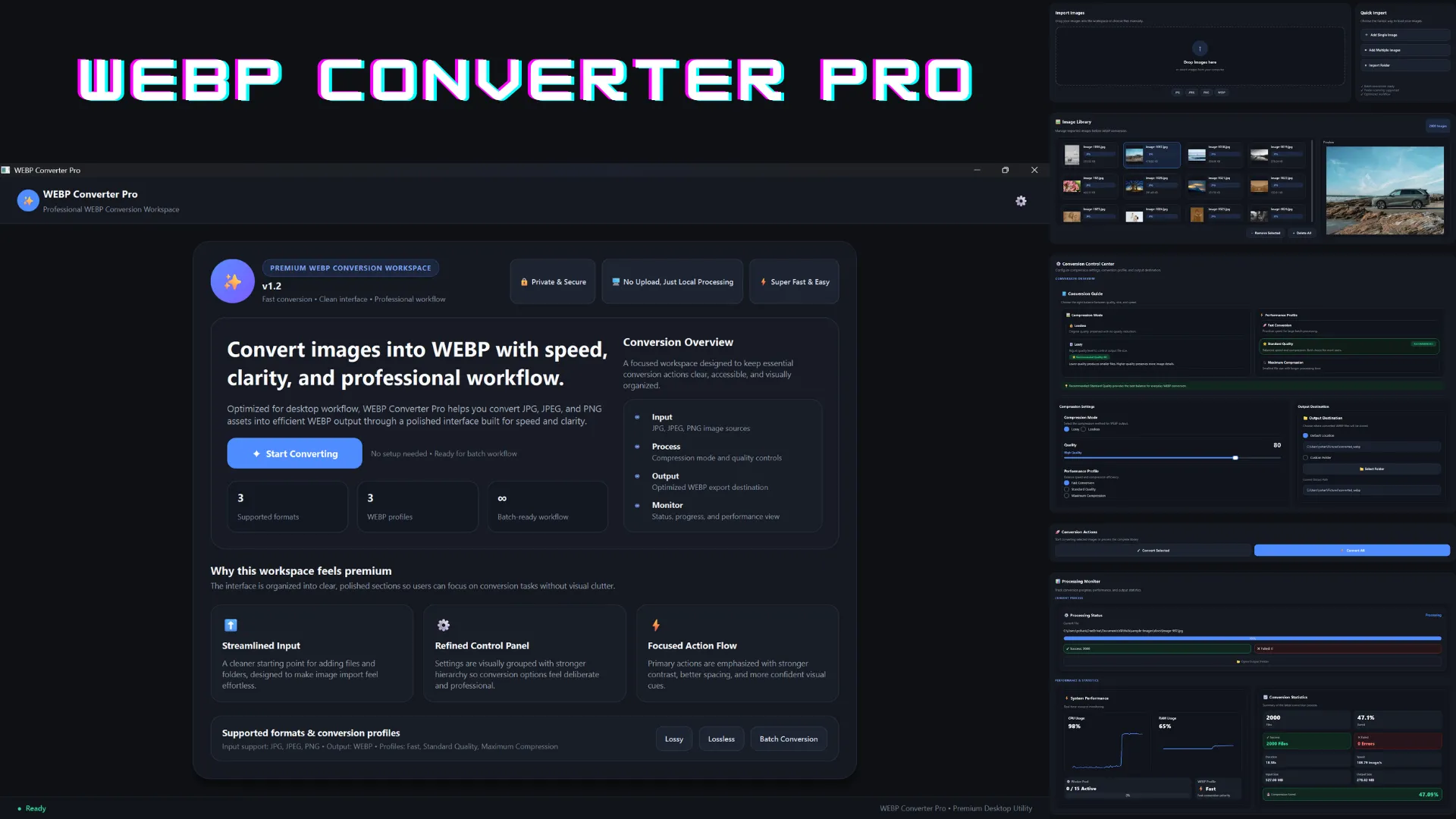Select the highlighted thumbnail card in Image Library
This screenshot has width=1456, height=819.
pos(1151,155)
